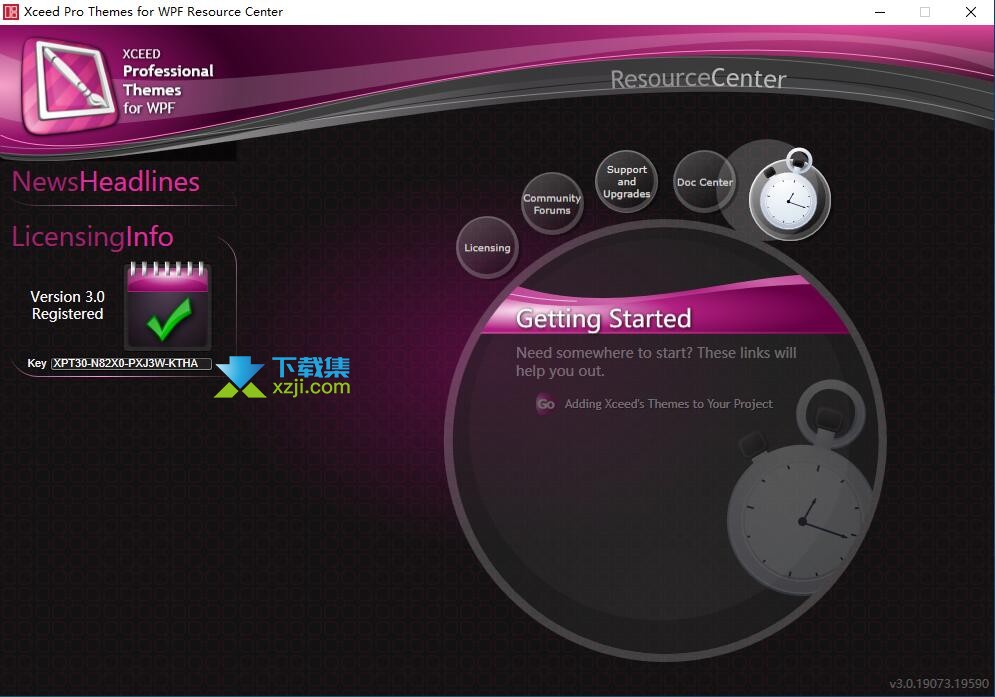Select the stopwatch Getting Started icon

pos(789,196)
